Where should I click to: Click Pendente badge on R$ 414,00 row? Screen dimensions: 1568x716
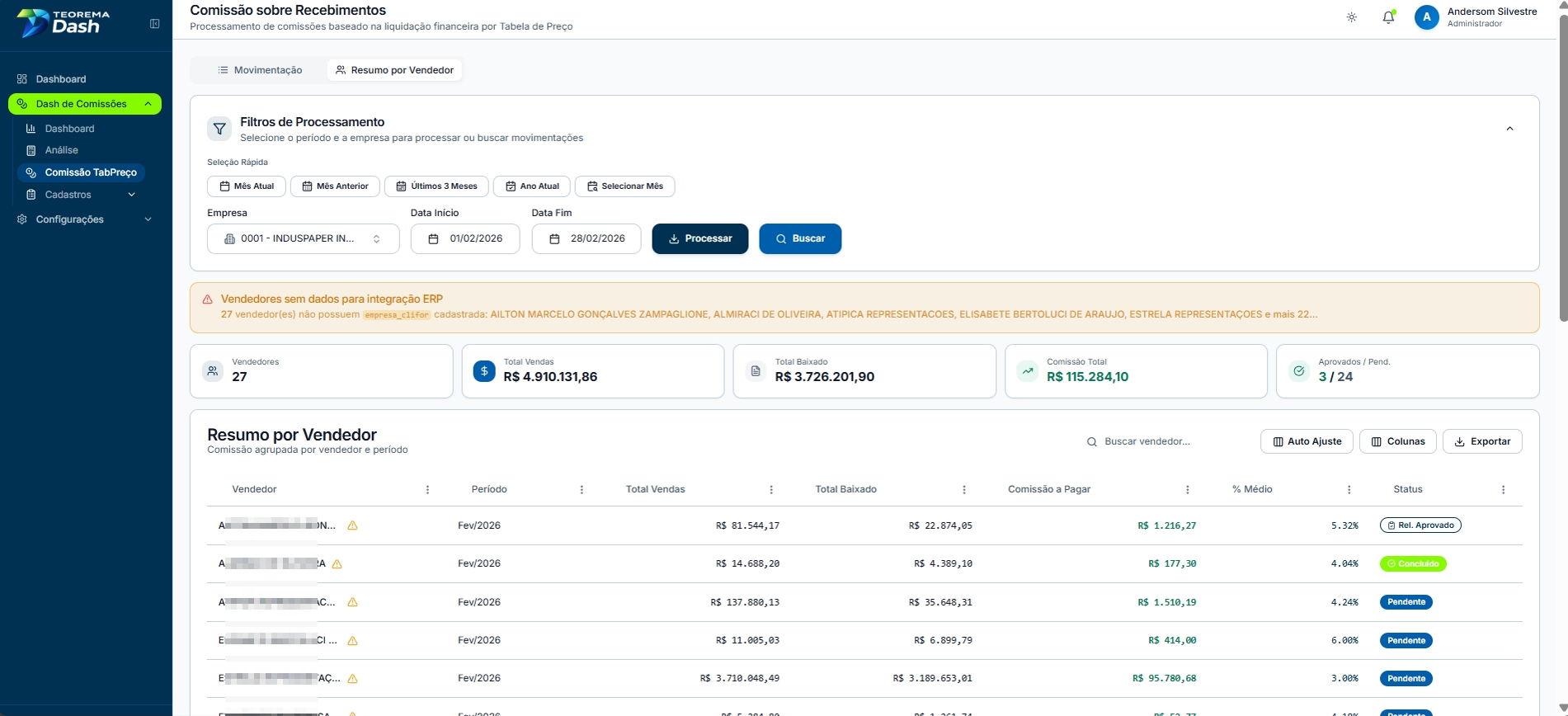point(1406,641)
